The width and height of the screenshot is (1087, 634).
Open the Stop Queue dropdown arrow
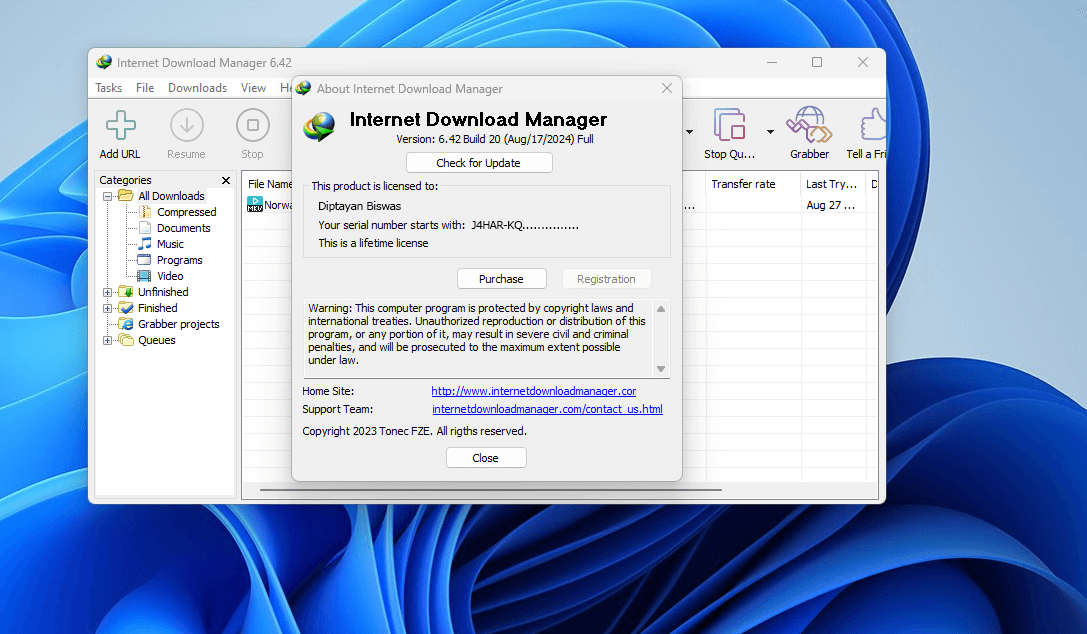(x=770, y=131)
